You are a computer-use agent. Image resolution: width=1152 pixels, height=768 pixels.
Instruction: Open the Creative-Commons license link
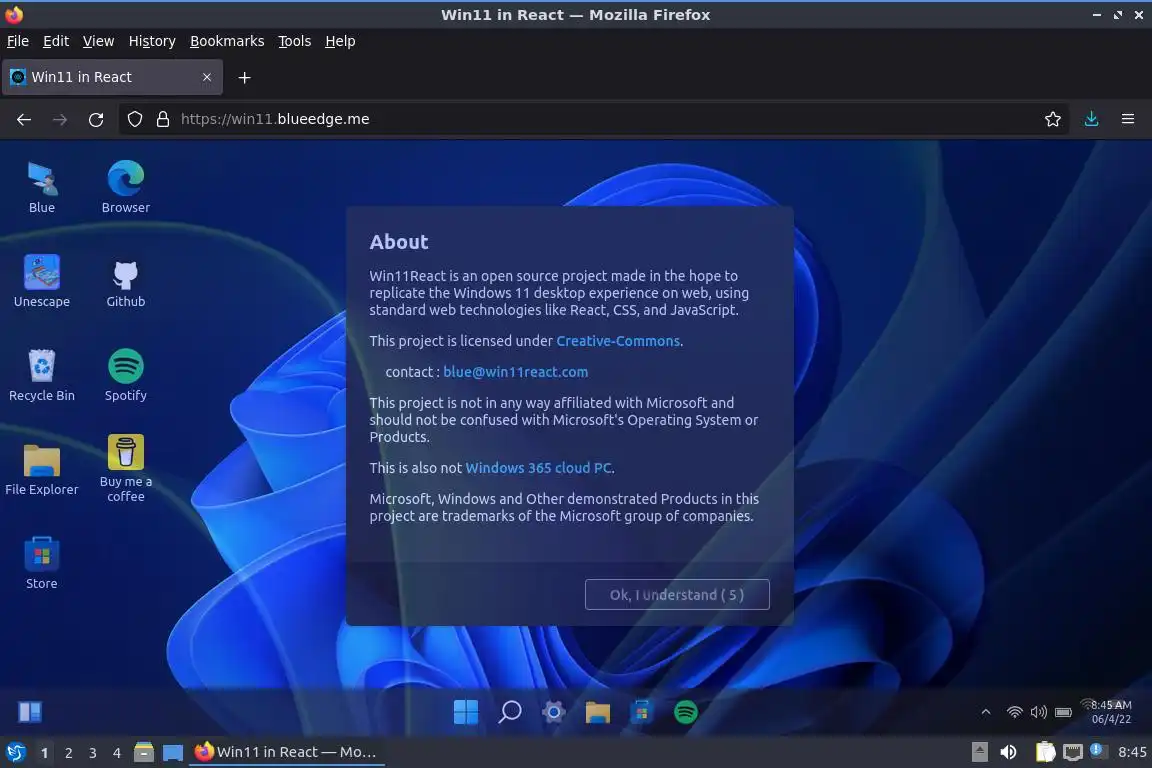618,341
